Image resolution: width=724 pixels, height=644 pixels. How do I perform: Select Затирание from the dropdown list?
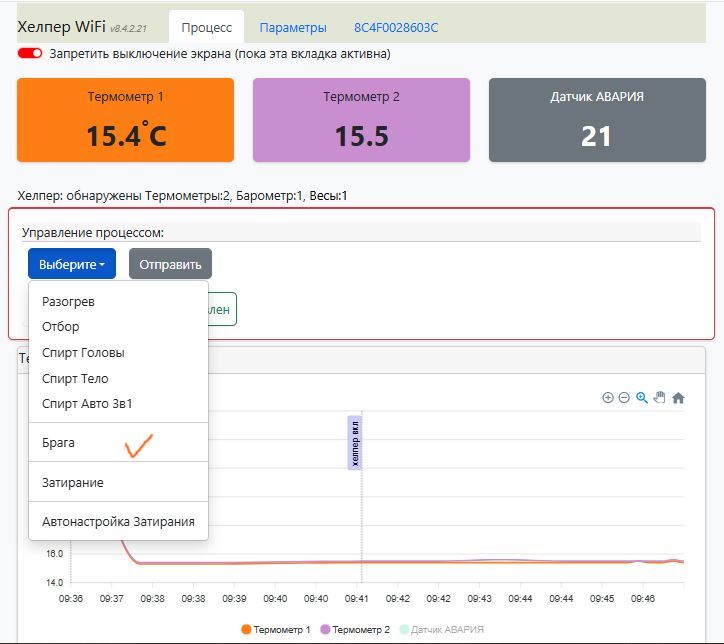tap(118, 482)
